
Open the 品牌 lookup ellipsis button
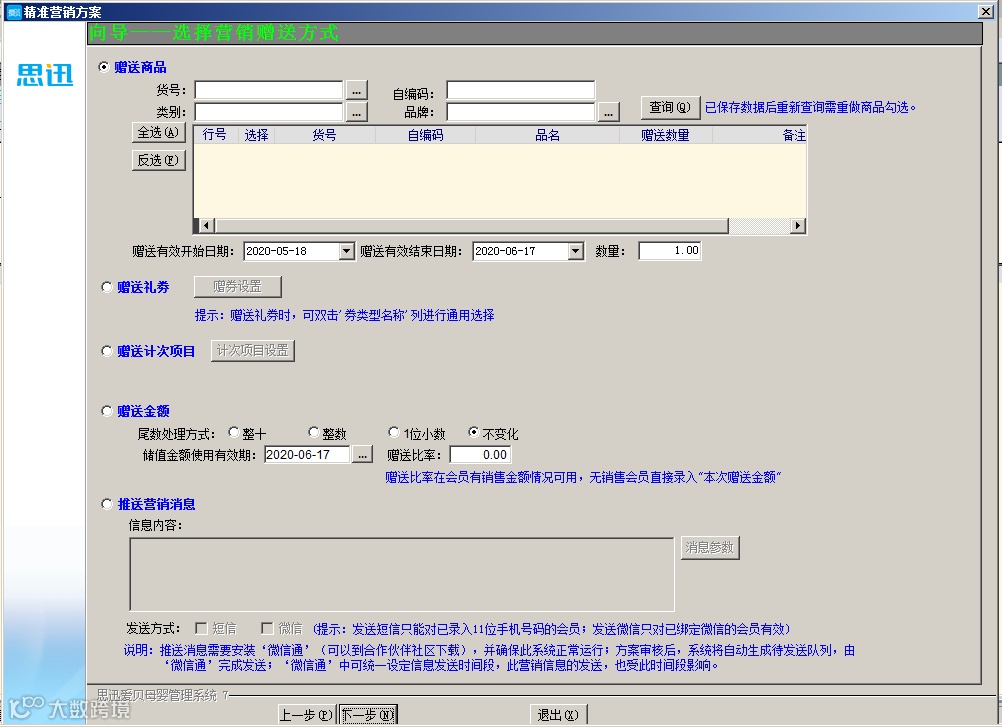tap(608, 112)
